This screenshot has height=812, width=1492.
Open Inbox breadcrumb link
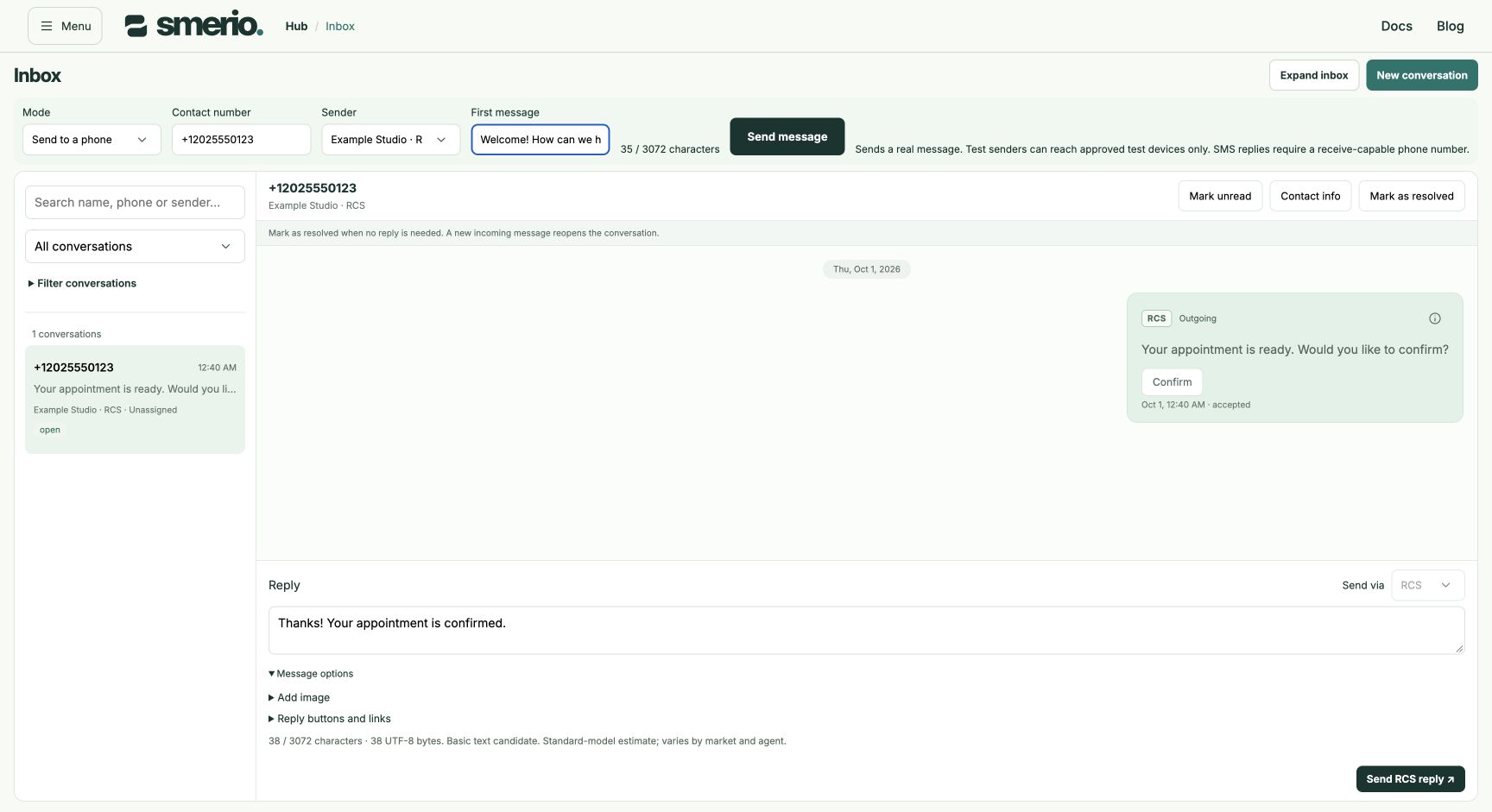click(x=340, y=26)
